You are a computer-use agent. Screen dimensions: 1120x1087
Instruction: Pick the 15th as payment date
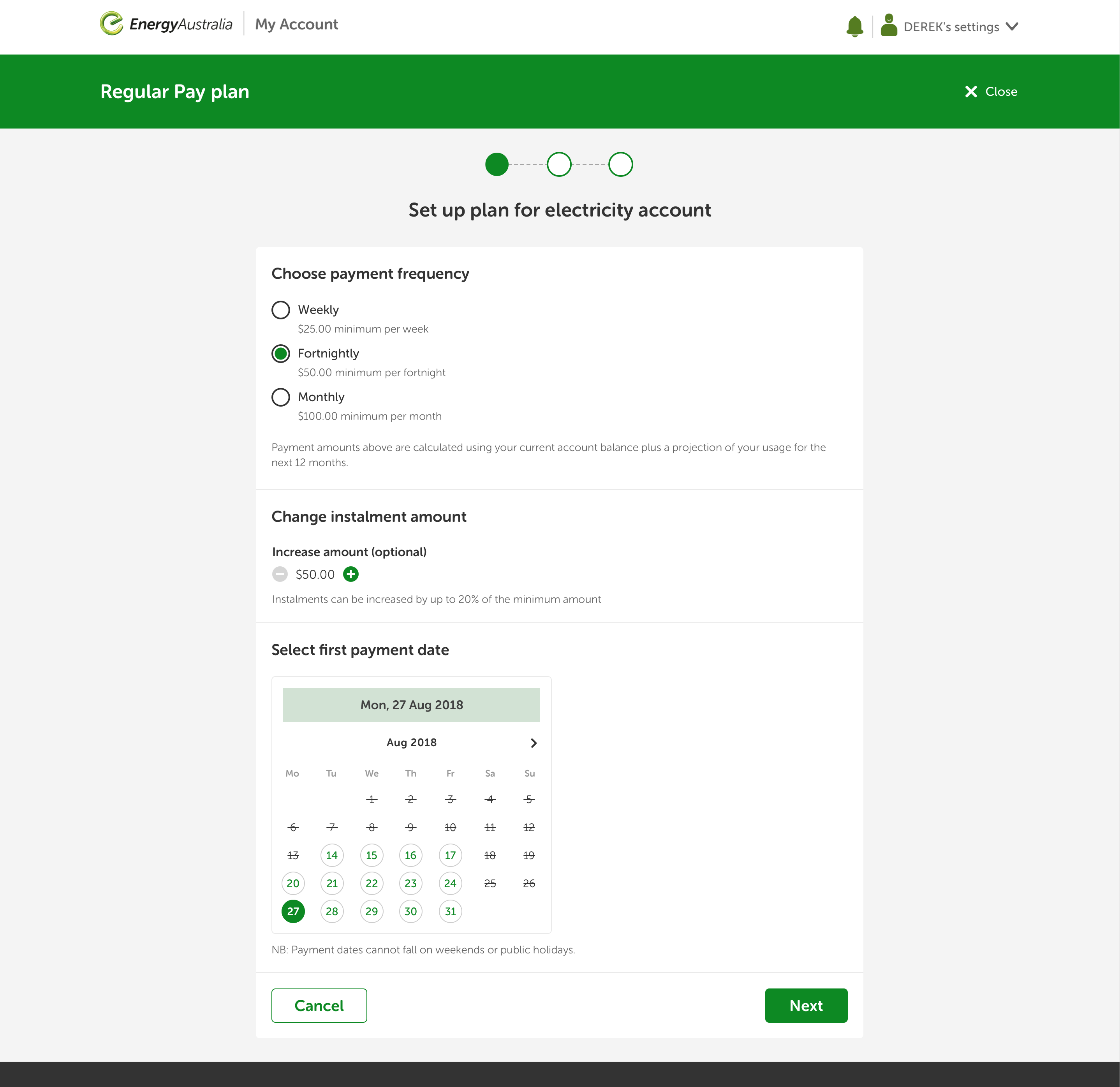click(x=372, y=856)
